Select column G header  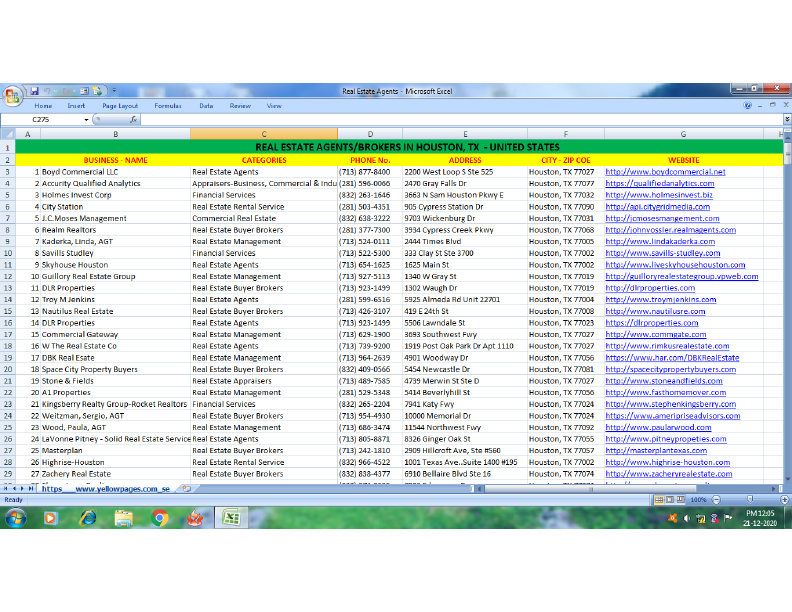(x=683, y=134)
